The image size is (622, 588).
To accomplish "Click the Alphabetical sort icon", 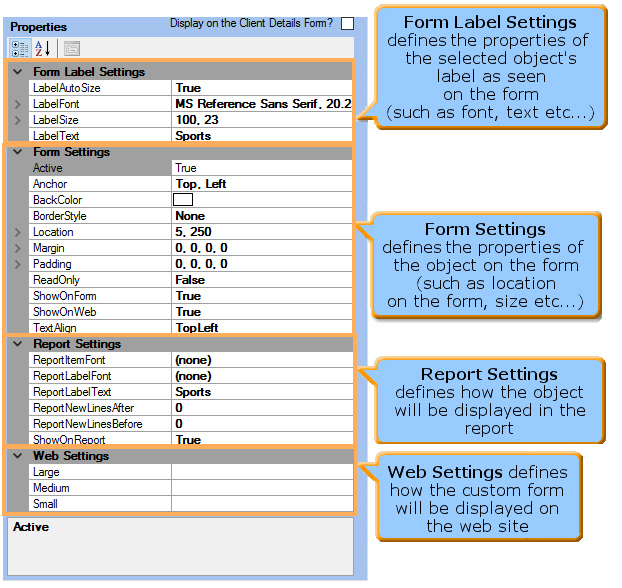I will click(43, 47).
